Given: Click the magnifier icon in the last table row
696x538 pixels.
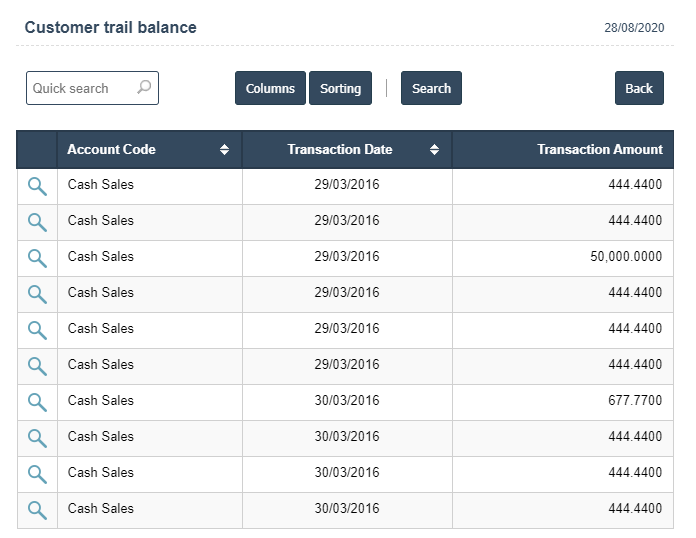Looking at the screenshot, I should pos(37,510).
